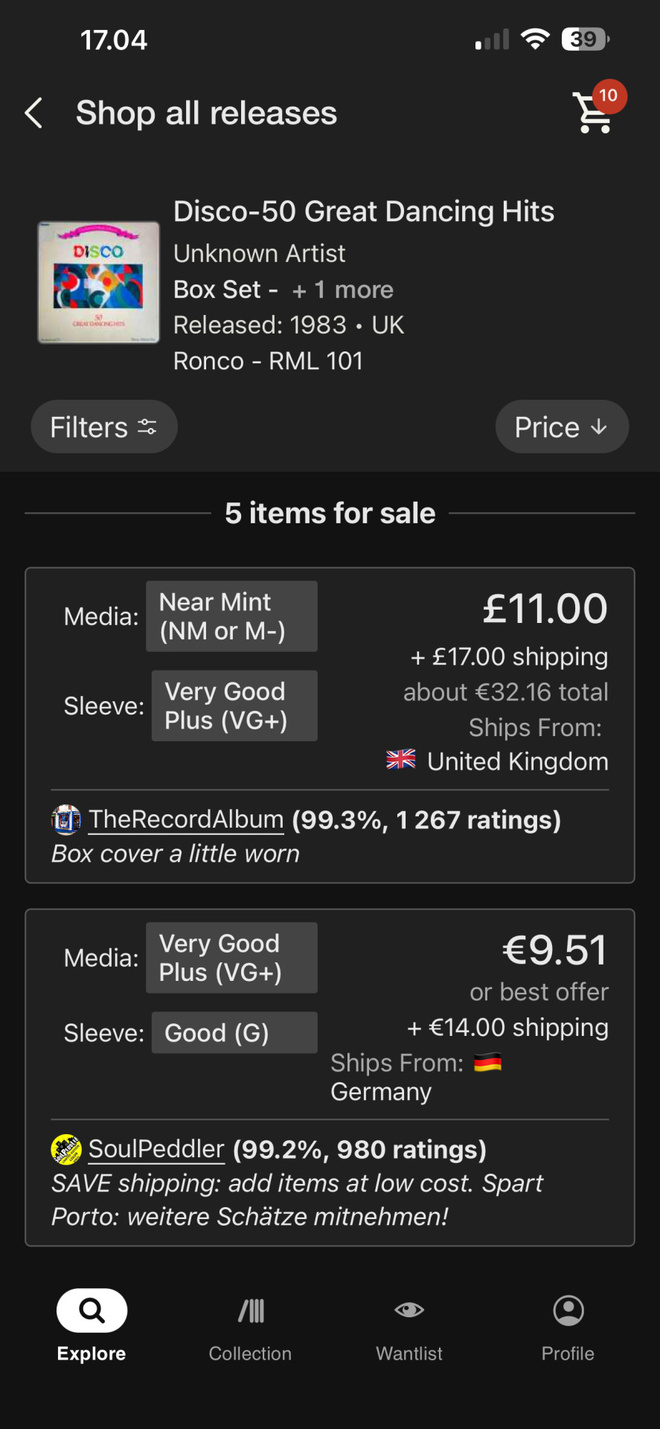The height and width of the screenshot is (1429, 660).
Task: Tap SoulPeddler seller avatar icon
Action: (x=66, y=1149)
